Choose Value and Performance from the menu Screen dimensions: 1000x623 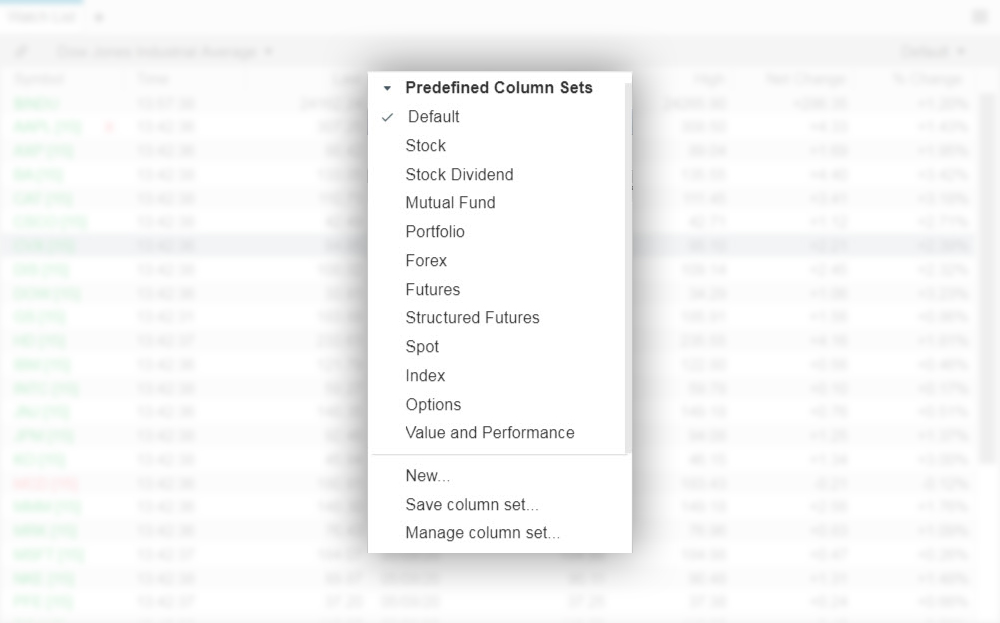pyautogui.click(x=489, y=433)
